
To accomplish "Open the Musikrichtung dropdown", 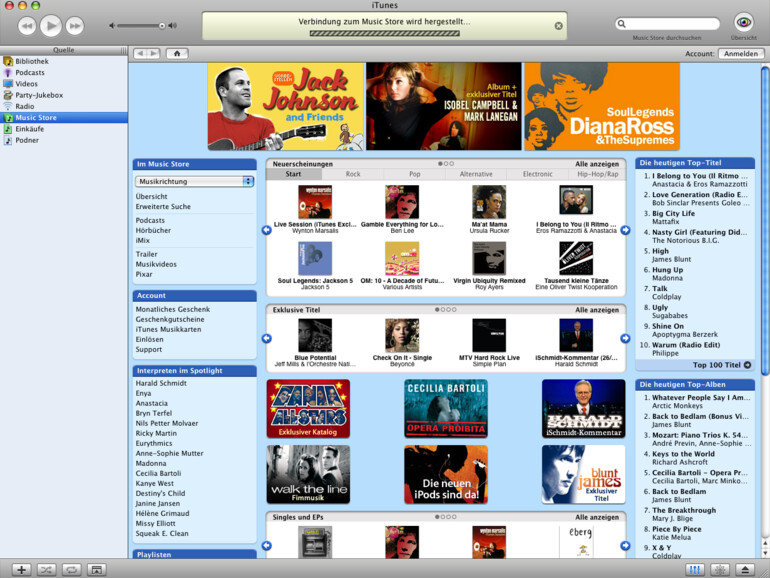I will click(194, 181).
